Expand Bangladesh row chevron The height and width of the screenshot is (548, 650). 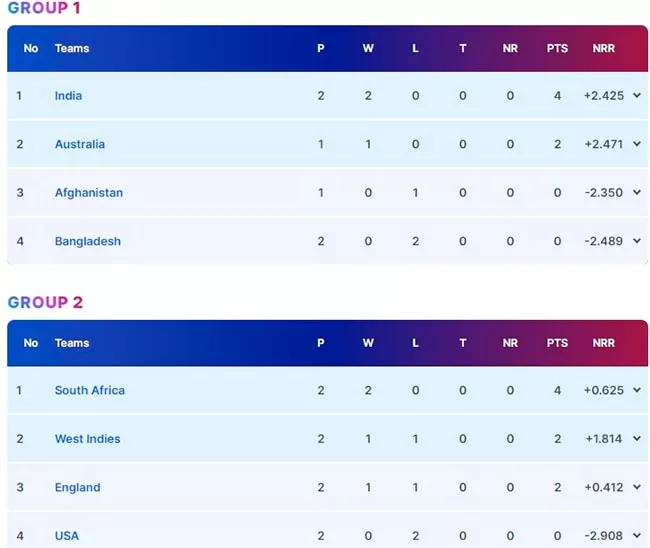tap(637, 241)
